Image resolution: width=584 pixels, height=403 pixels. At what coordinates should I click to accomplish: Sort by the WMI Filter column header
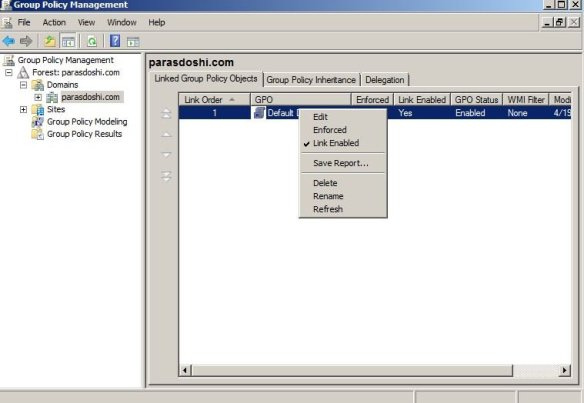(526, 100)
